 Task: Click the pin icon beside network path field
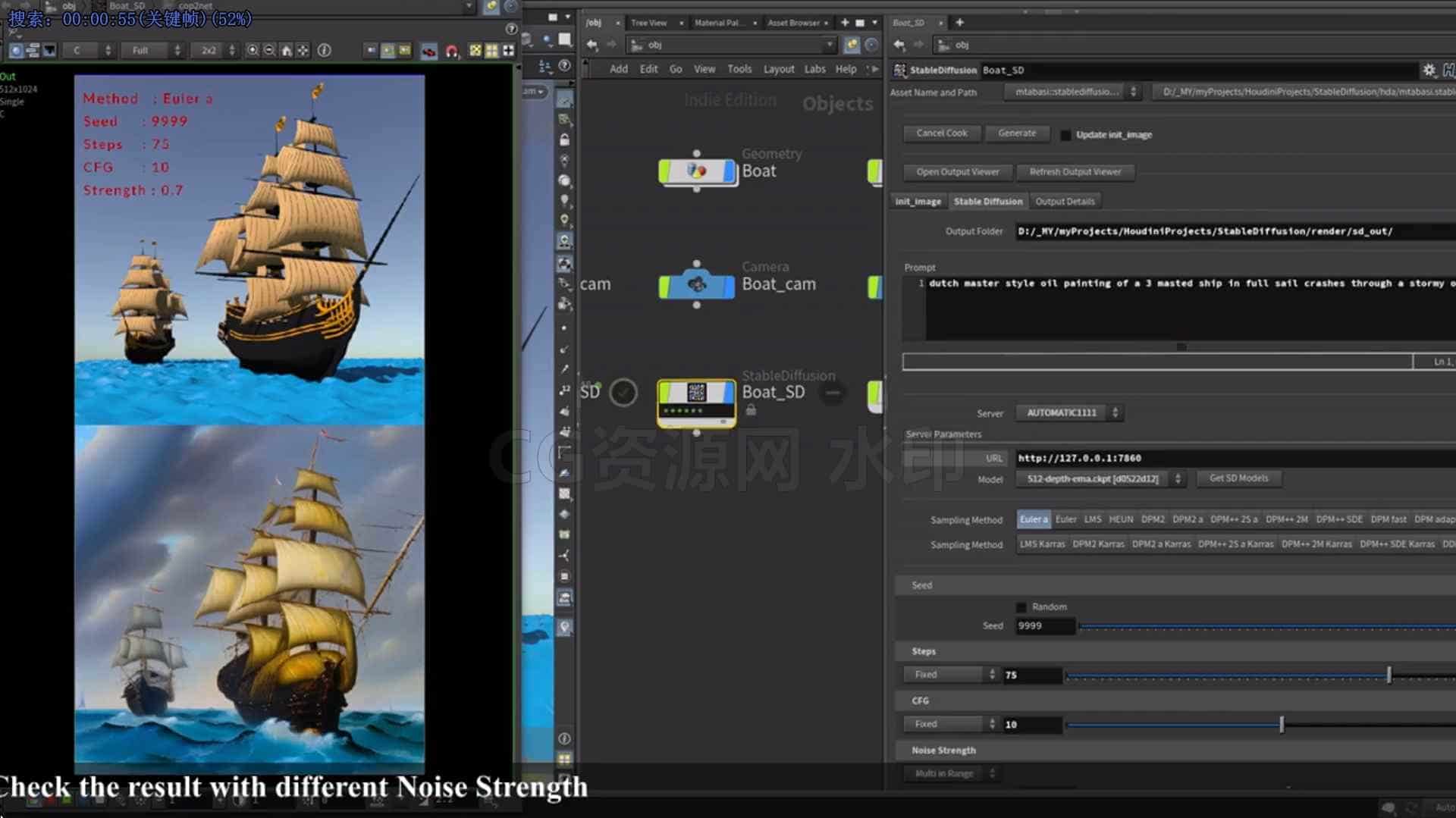tap(852, 45)
